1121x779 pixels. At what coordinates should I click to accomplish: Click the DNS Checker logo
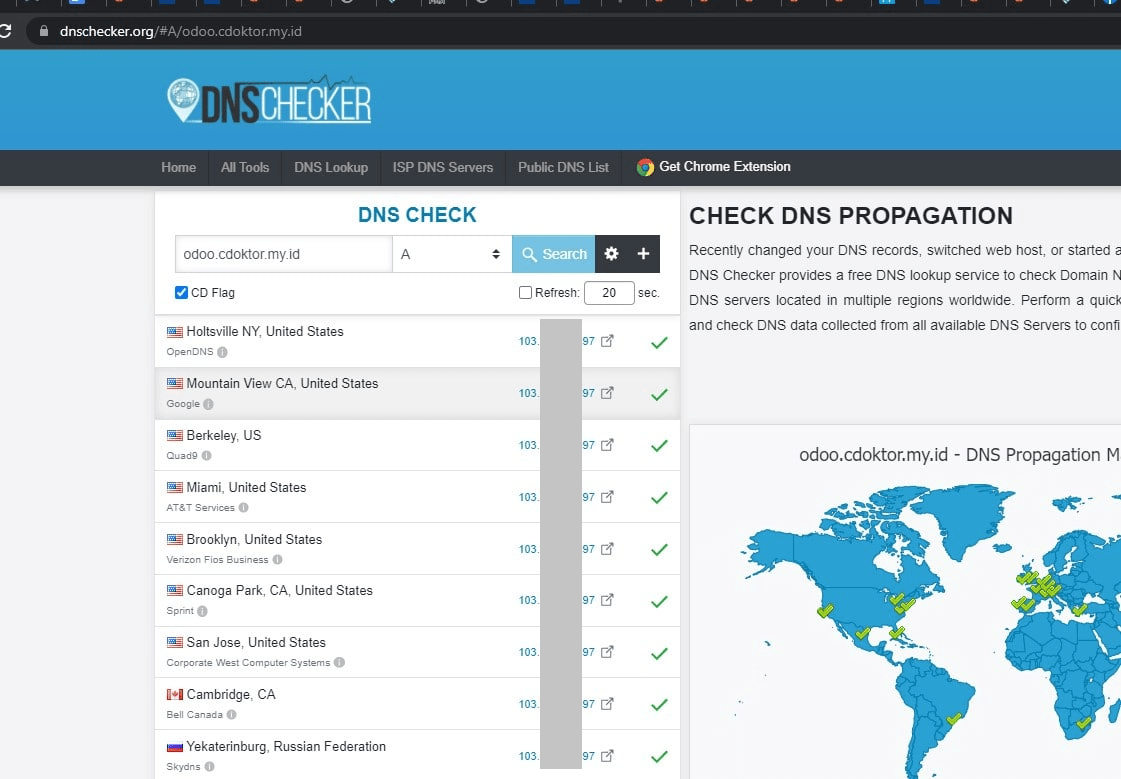coord(269,99)
